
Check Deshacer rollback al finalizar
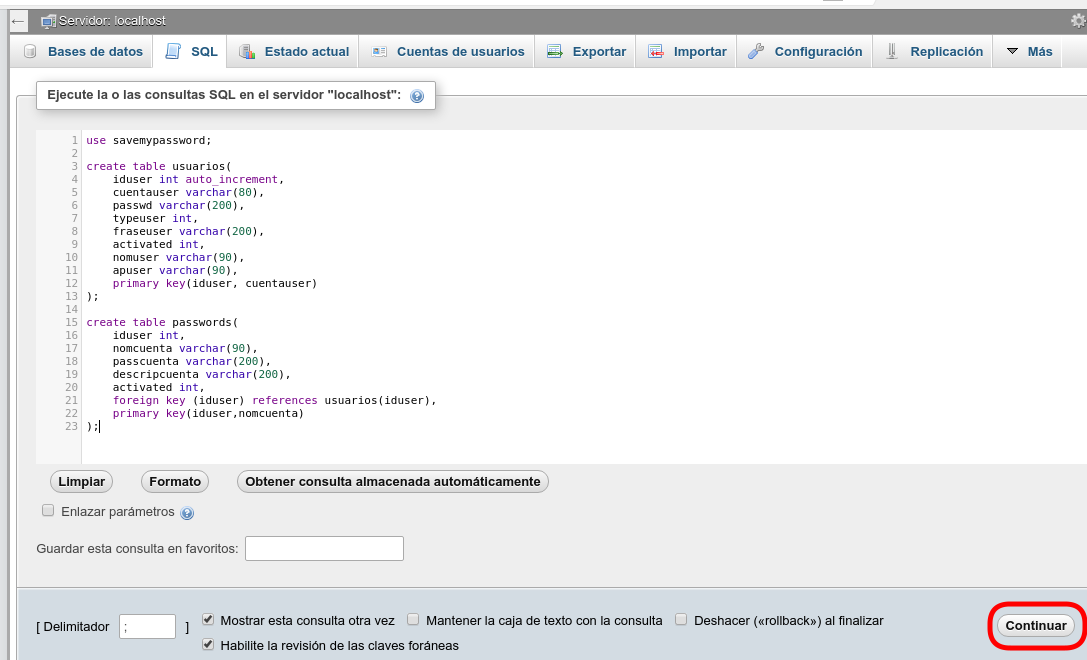click(681, 619)
